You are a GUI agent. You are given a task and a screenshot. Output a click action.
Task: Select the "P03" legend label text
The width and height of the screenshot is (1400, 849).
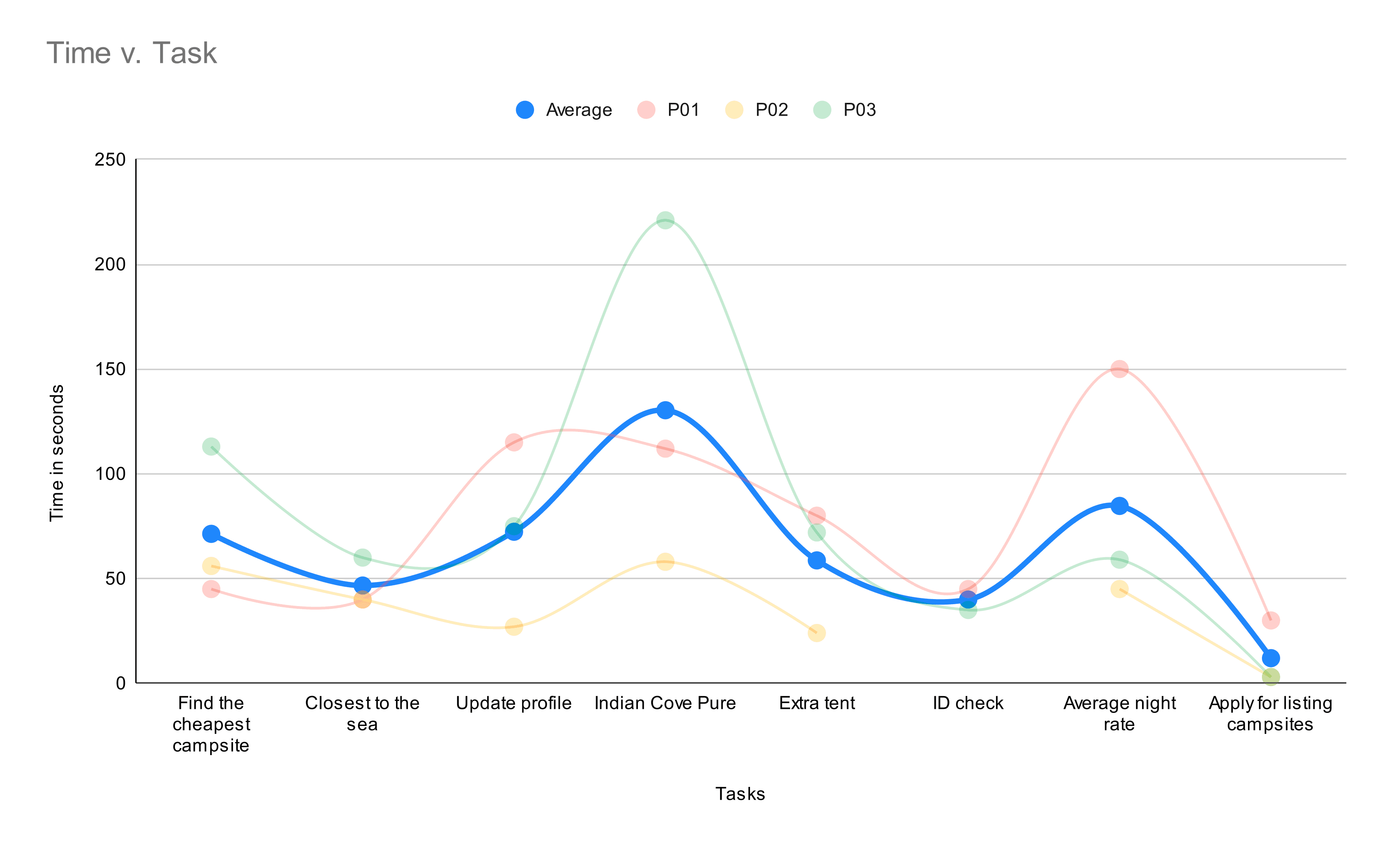click(x=859, y=110)
